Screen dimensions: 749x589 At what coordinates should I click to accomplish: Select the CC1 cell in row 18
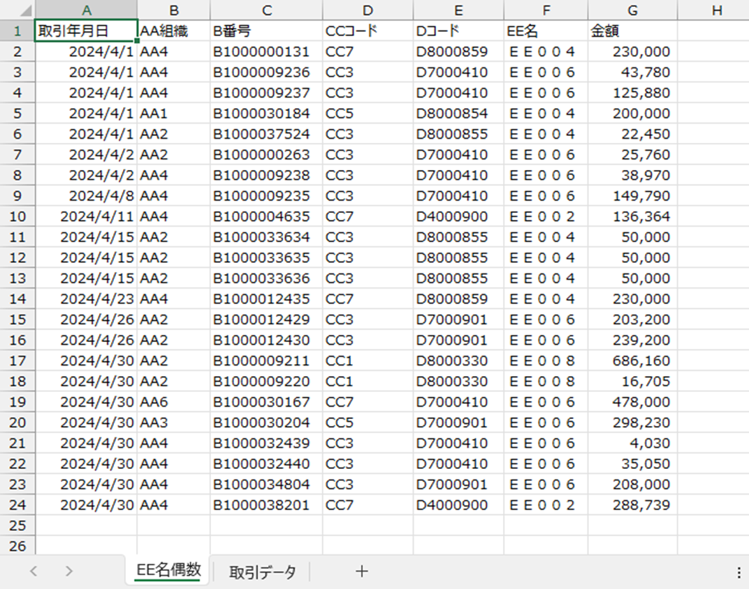[x=367, y=380]
